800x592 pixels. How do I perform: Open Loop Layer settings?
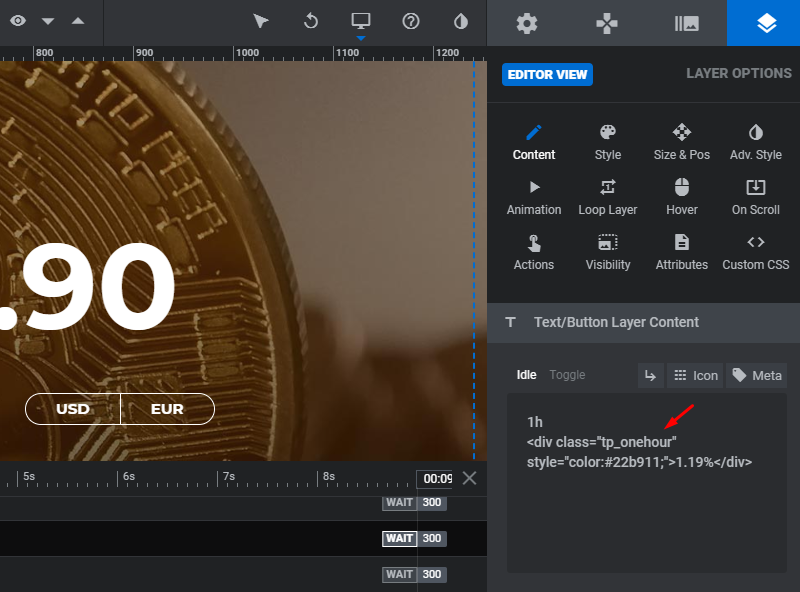pyautogui.click(x=608, y=198)
